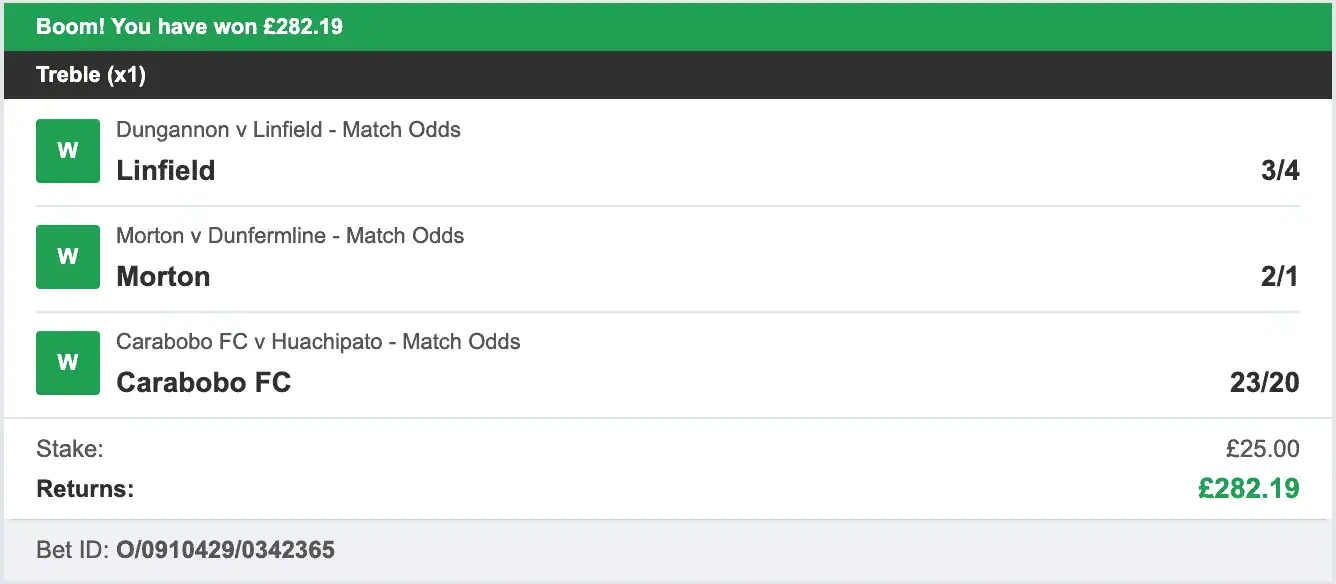The height and width of the screenshot is (584, 1336).
Task: Click the 3/4 odds for Linfield
Action: tap(1283, 170)
